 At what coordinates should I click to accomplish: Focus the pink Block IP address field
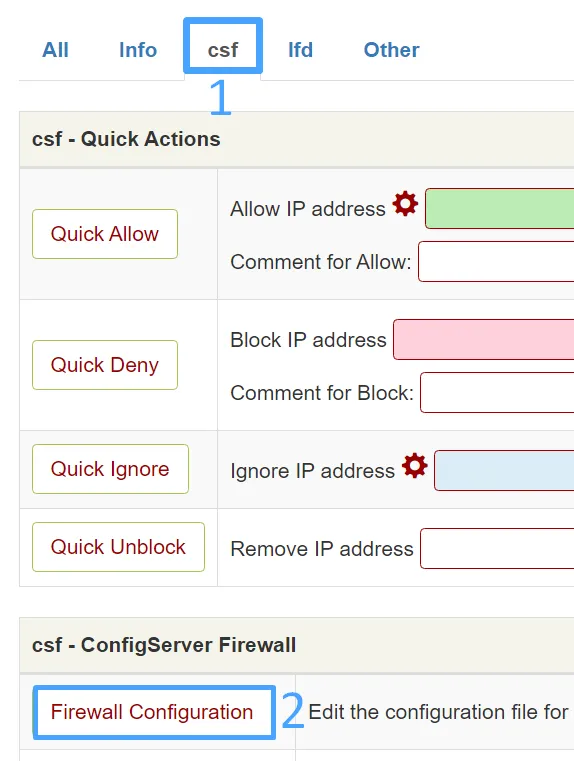(484, 340)
